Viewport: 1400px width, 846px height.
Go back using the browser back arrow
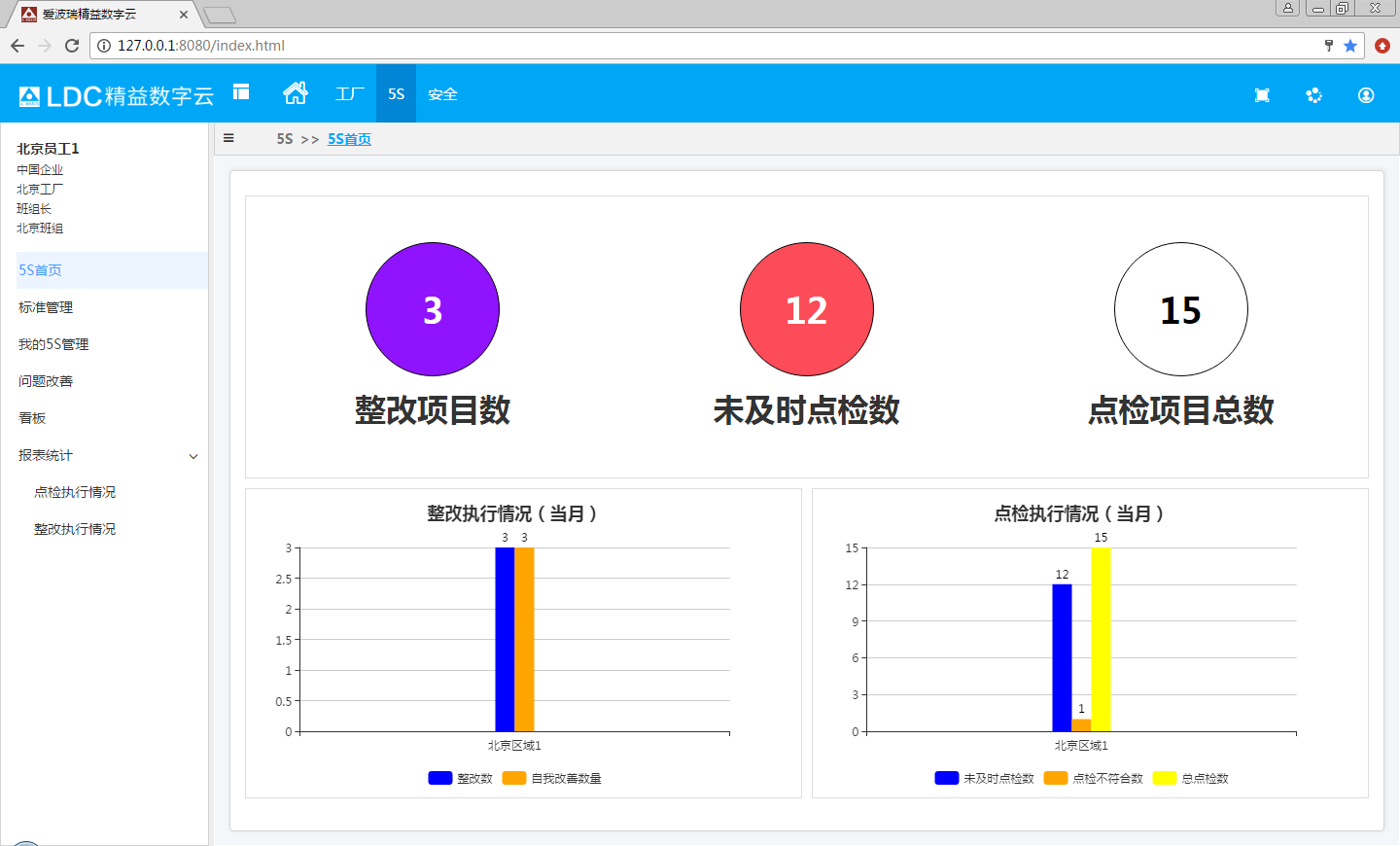(x=17, y=46)
